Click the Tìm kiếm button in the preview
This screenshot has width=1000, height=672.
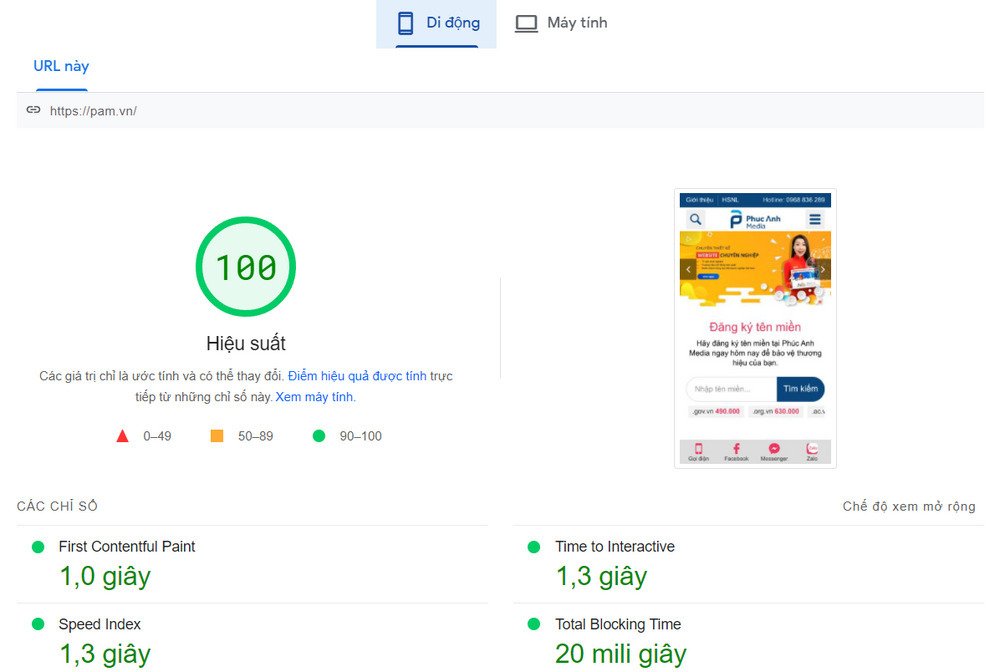pyautogui.click(x=800, y=389)
